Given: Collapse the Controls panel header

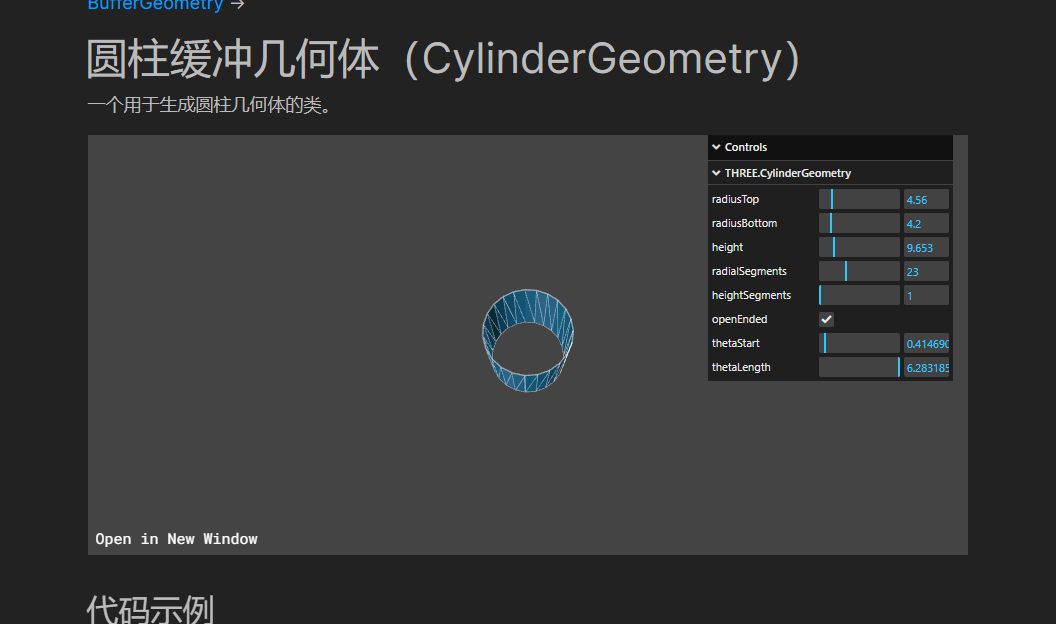Looking at the screenshot, I should pyautogui.click(x=746, y=147).
